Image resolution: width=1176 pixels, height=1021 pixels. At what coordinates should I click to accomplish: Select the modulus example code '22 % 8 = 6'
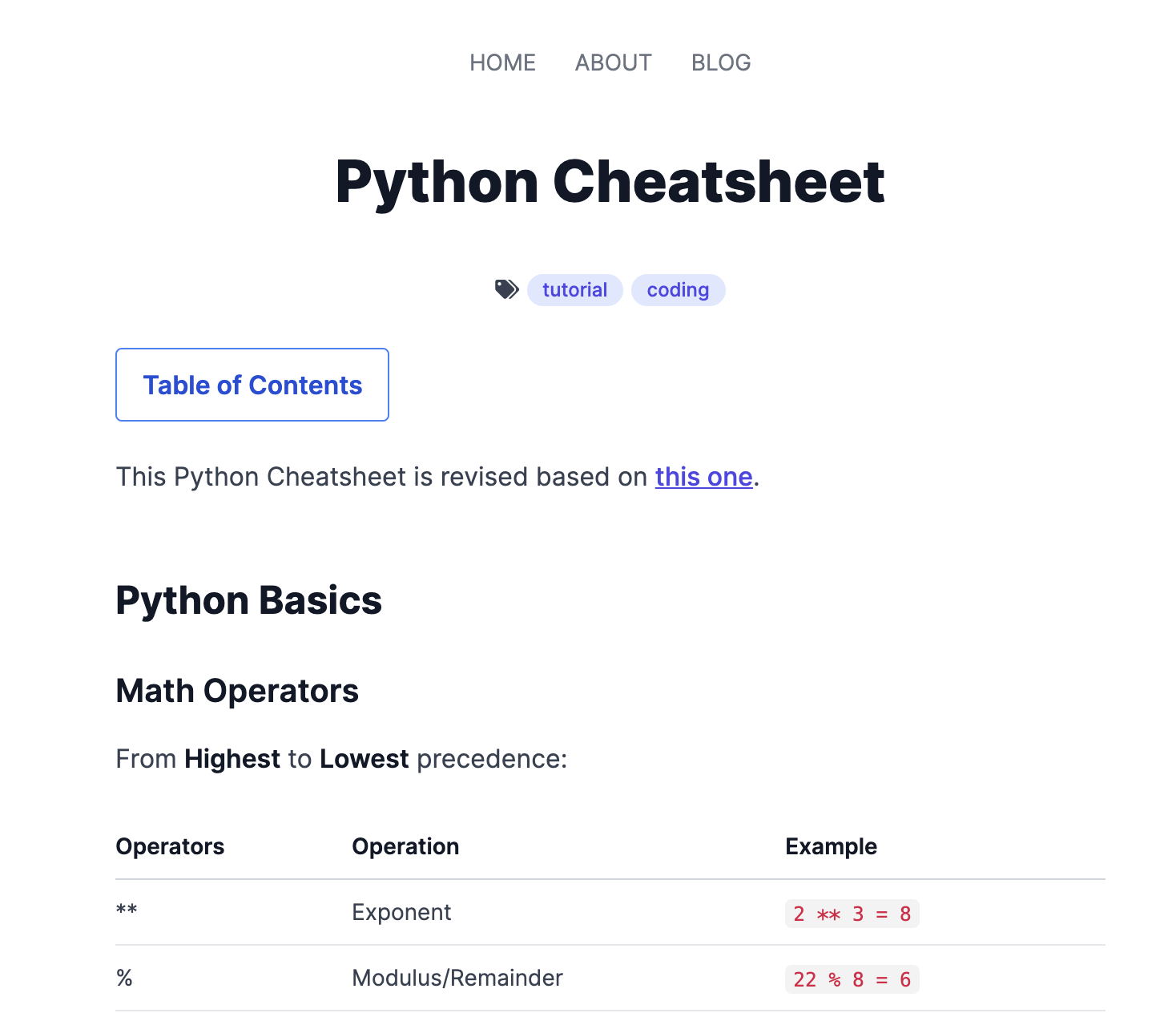(x=852, y=978)
